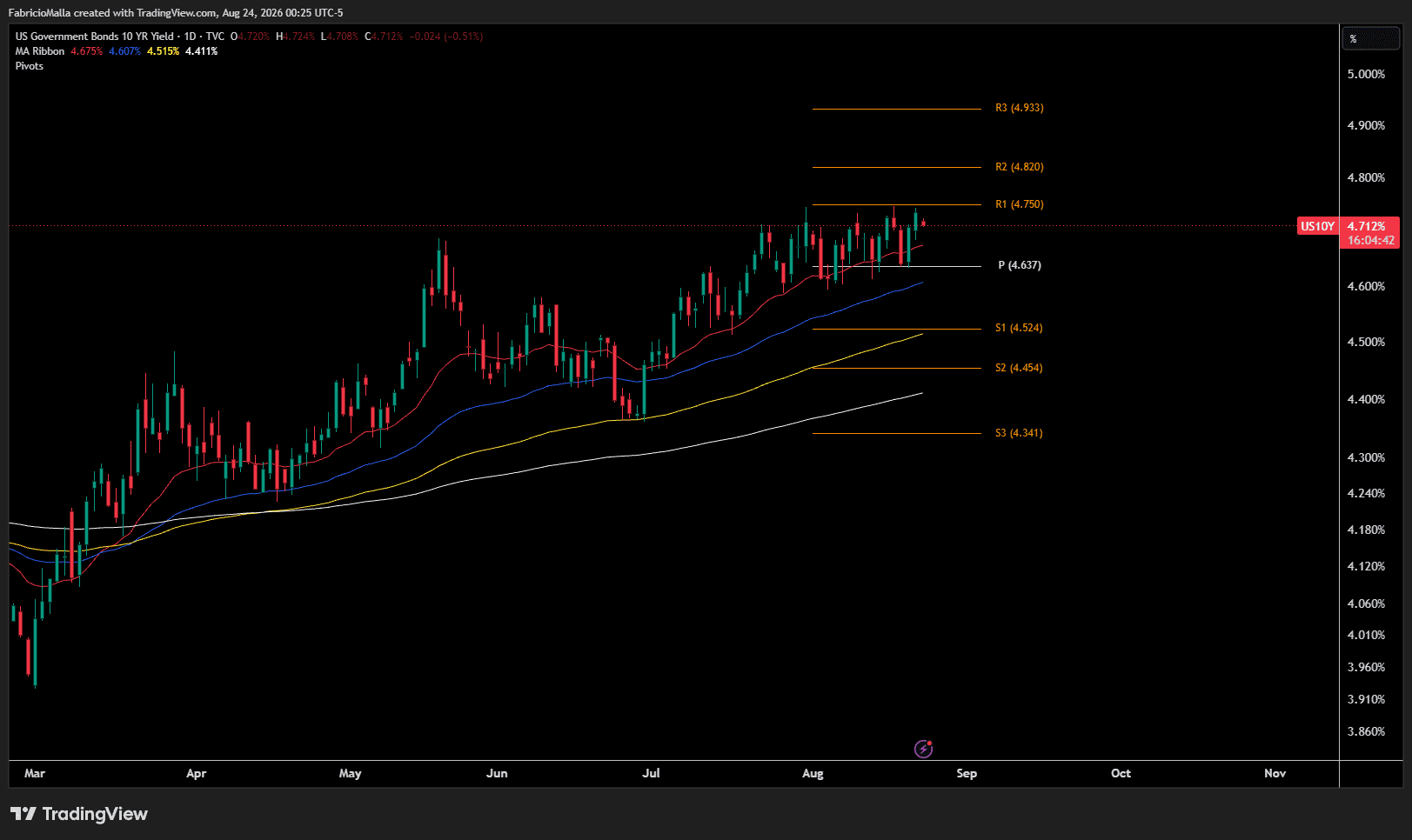Click the Sep label on the time axis

[967, 773]
